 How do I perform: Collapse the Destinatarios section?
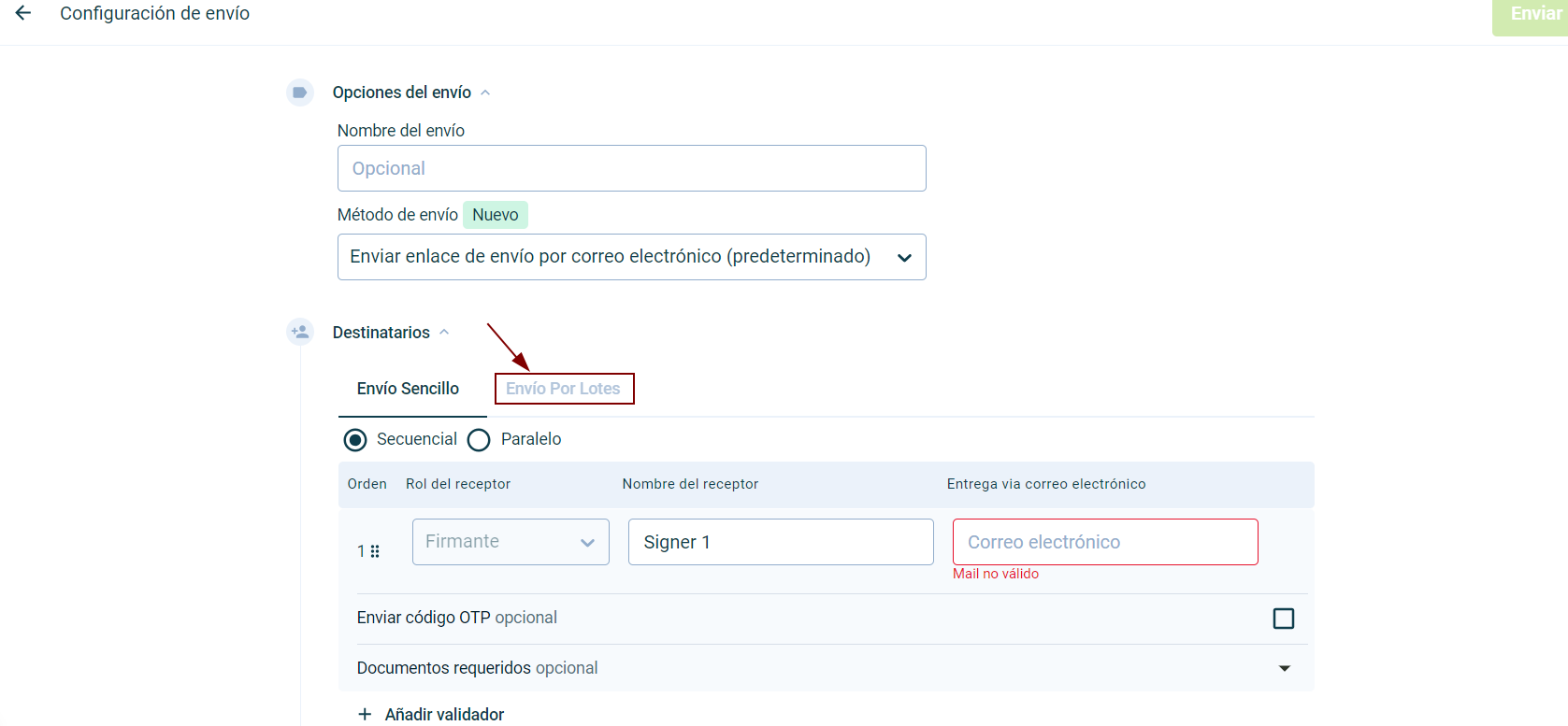point(444,332)
